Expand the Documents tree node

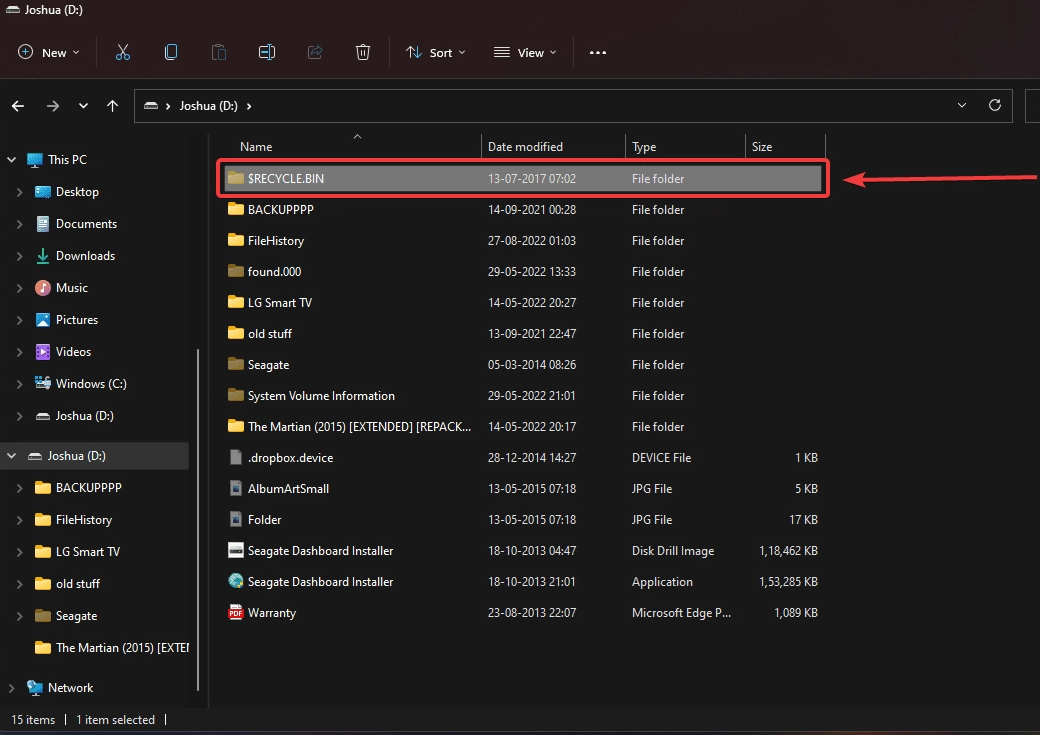click(x=19, y=224)
